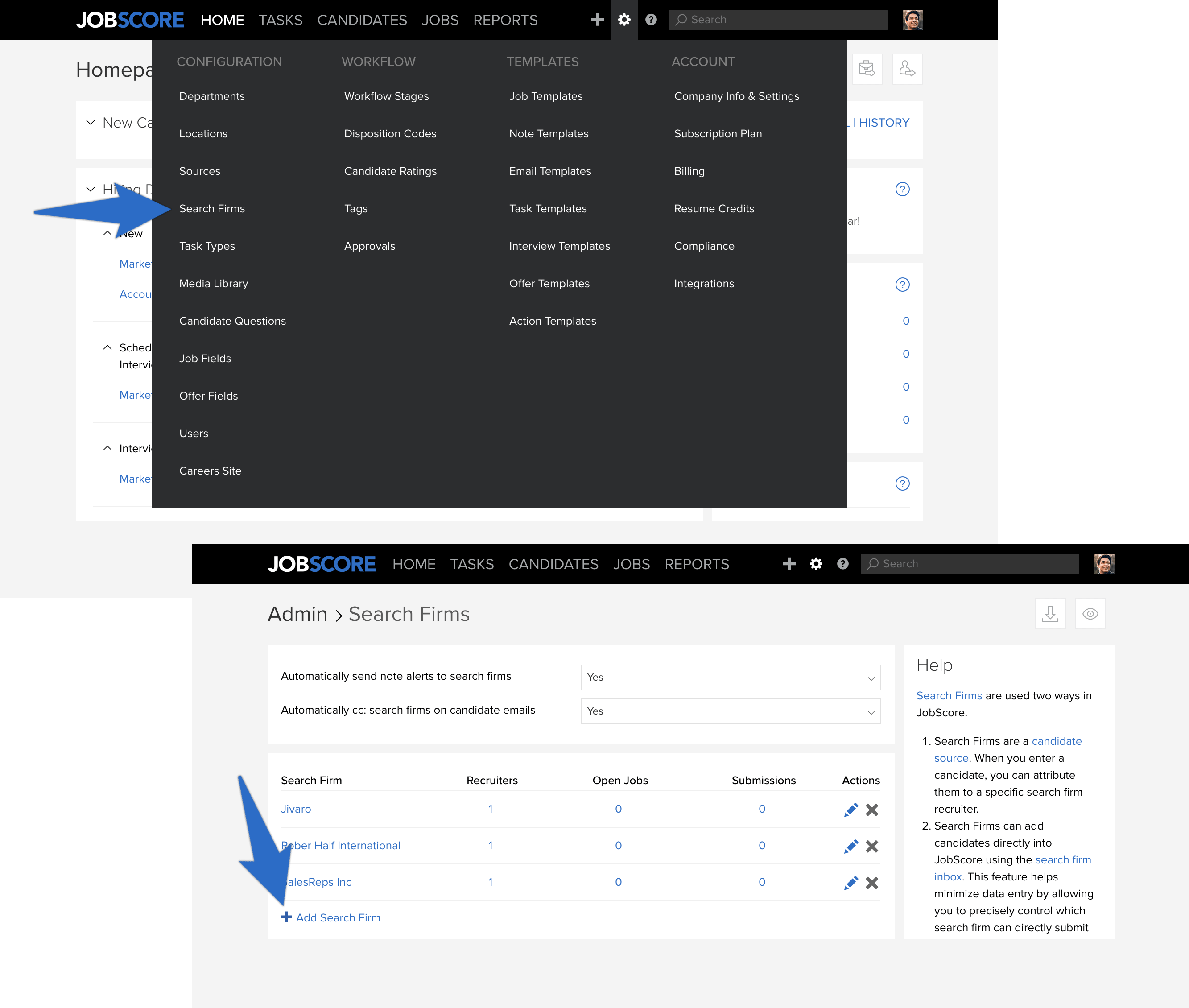This screenshot has width=1189, height=1008.
Task: Open the Jivaro search firm link
Action: point(296,809)
